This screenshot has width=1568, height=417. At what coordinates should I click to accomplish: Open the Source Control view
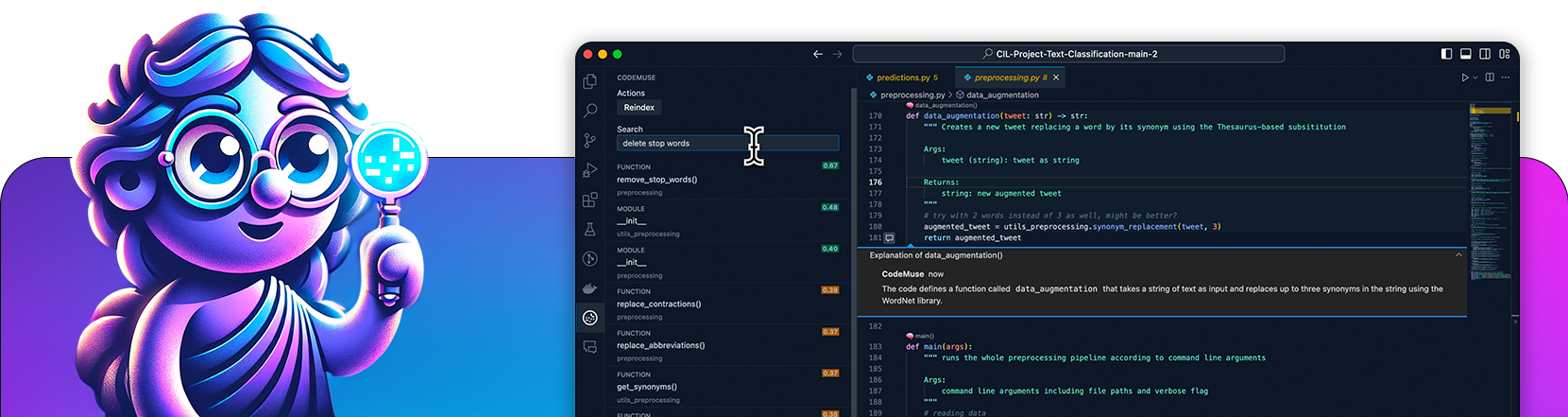(x=590, y=141)
